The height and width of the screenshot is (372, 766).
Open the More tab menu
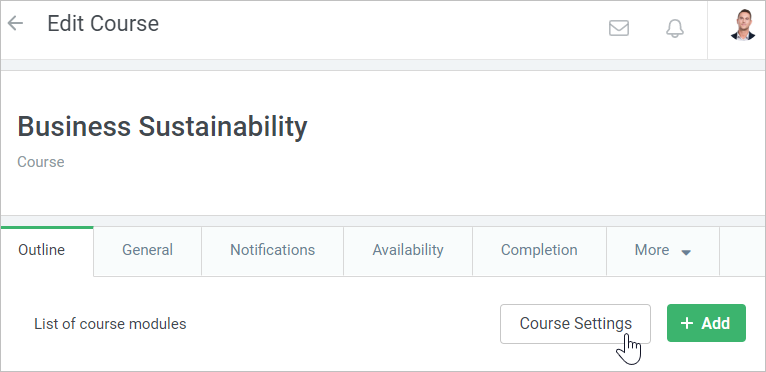pyautogui.click(x=663, y=251)
